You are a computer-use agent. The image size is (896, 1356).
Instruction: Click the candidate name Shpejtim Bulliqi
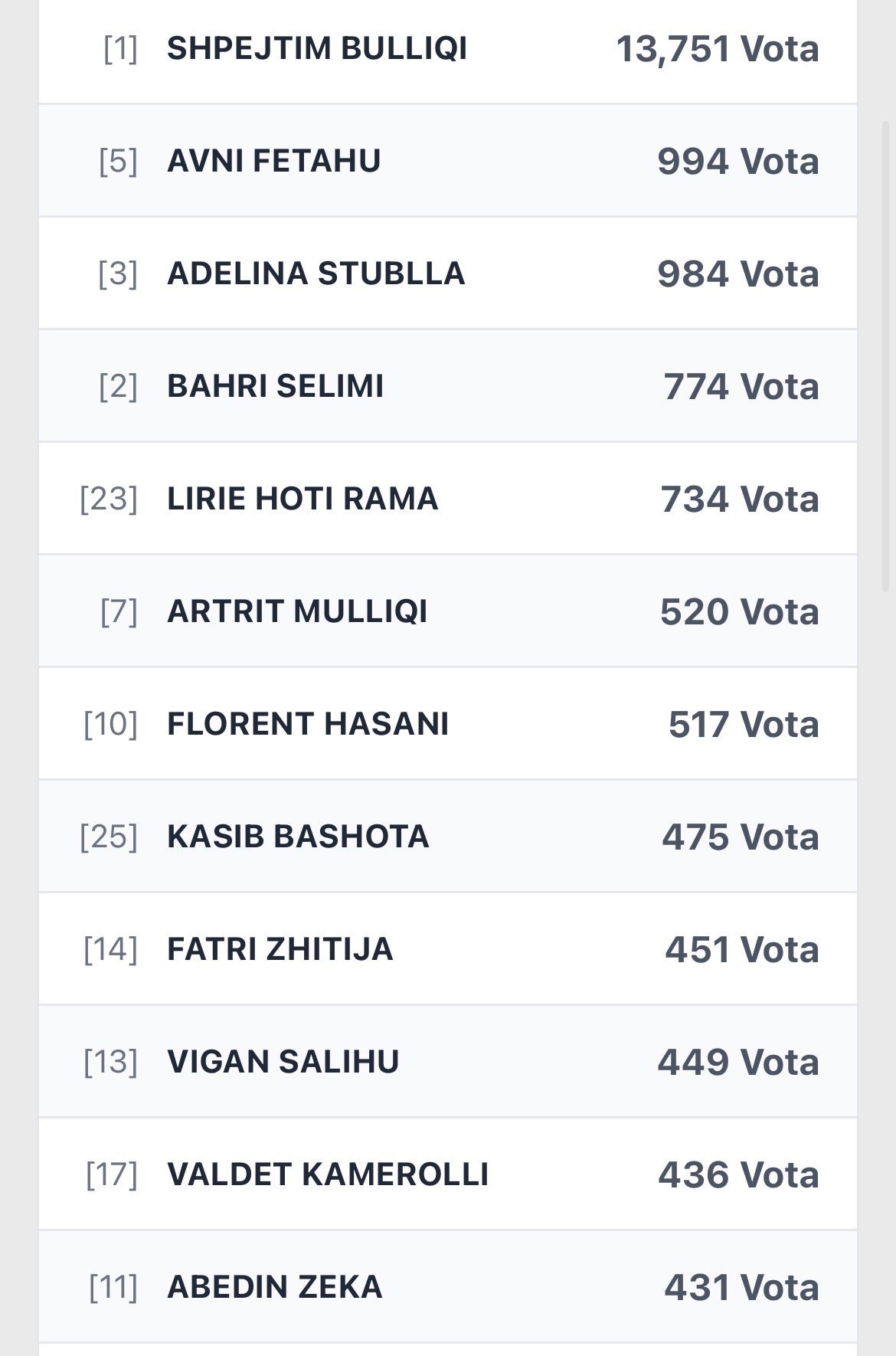(x=317, y=49)
